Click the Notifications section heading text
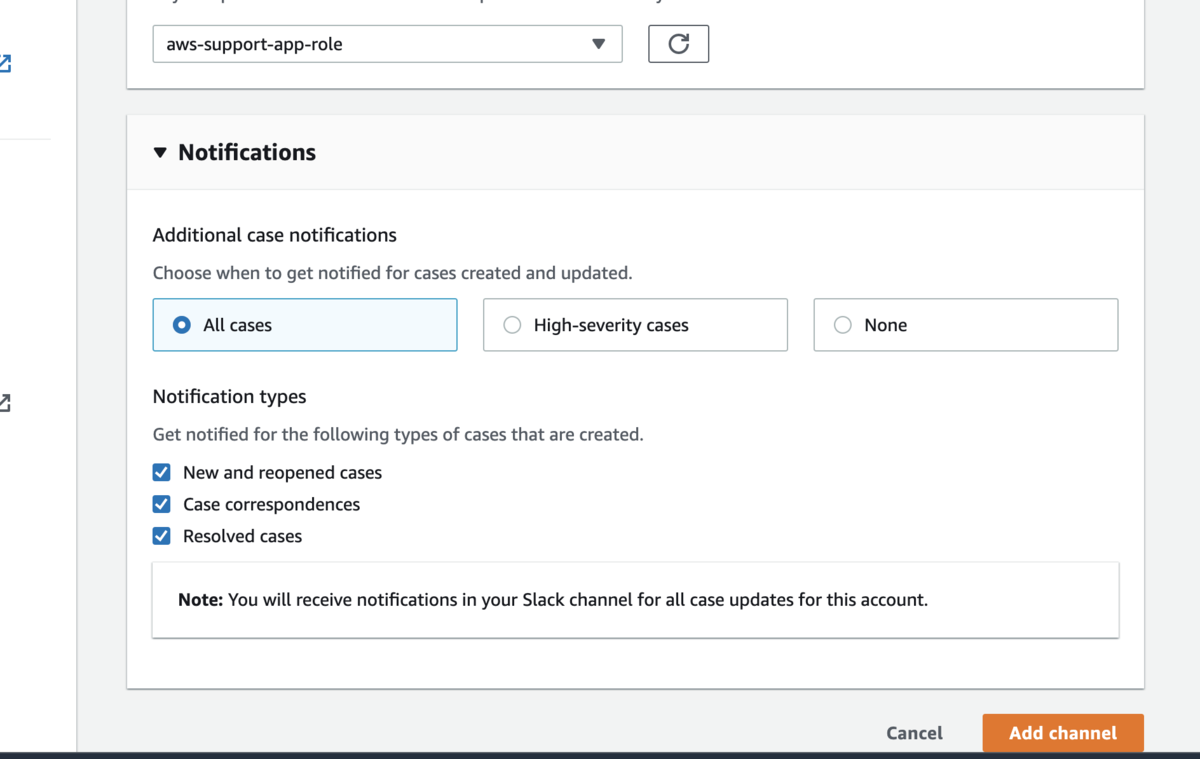Screen dimensions: 1200x759 tap(247, 153)
